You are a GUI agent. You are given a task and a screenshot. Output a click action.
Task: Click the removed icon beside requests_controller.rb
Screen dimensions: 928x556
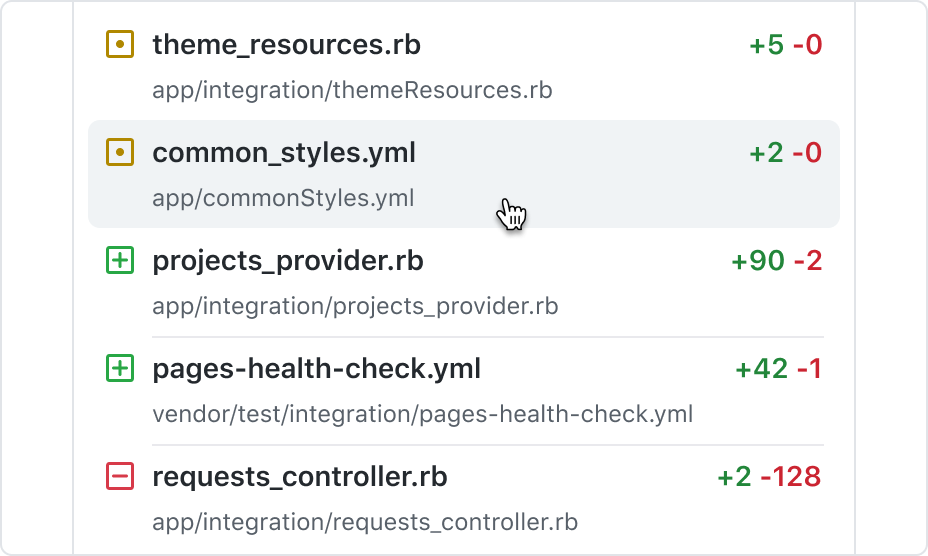[120, 476]
